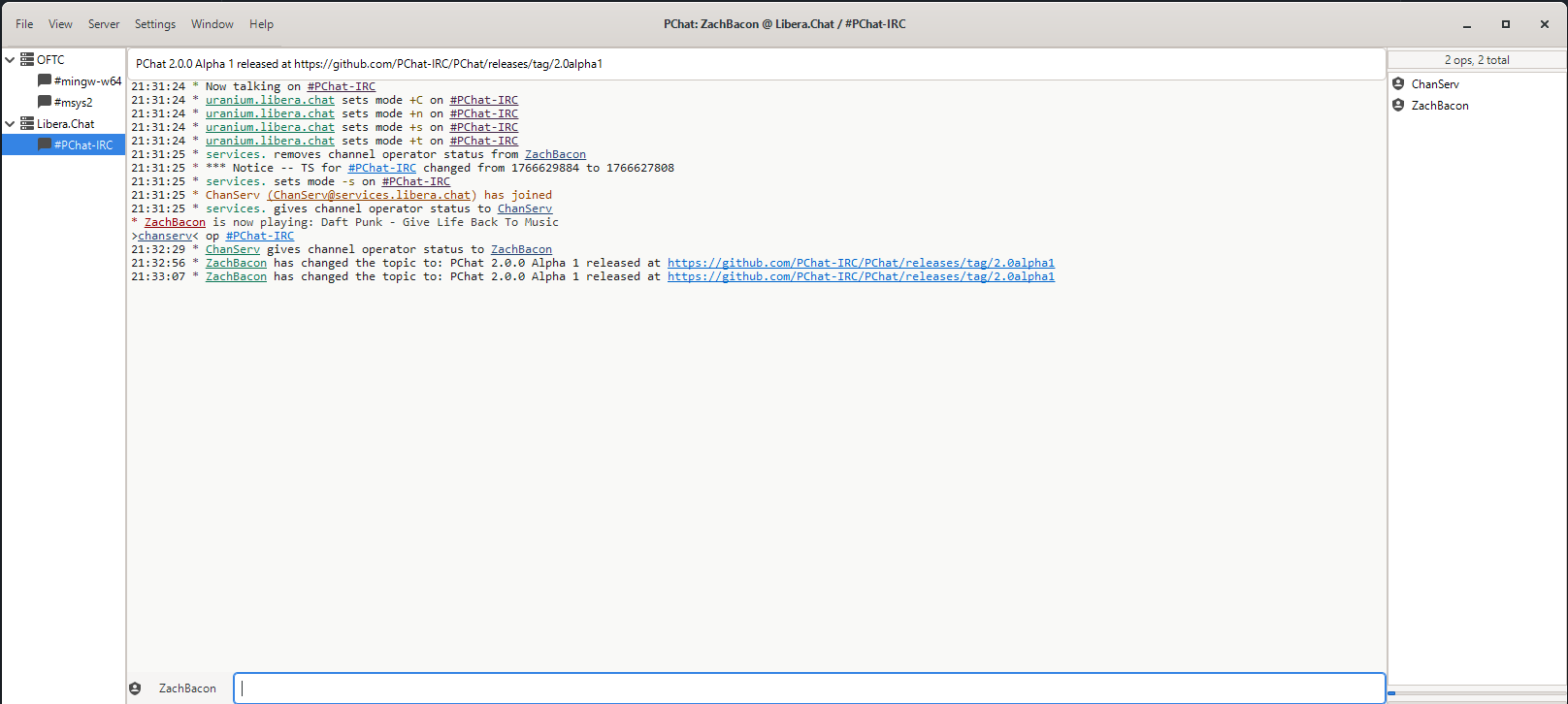1568x704 pixels.
Task: Click ChanServ's user icon in the user list
Action: point(1398,84)
